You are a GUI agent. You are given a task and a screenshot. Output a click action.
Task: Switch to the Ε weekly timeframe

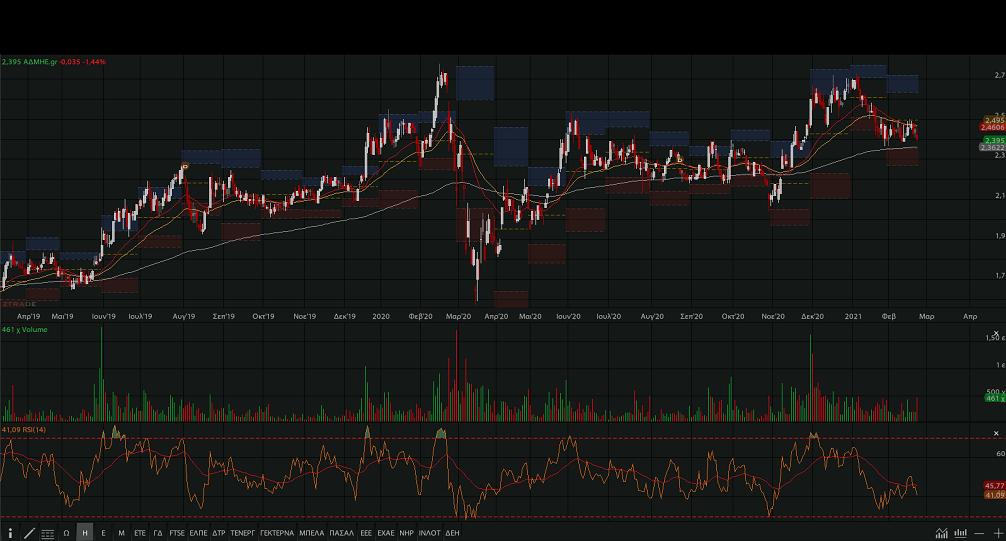[x=103, y=533]
